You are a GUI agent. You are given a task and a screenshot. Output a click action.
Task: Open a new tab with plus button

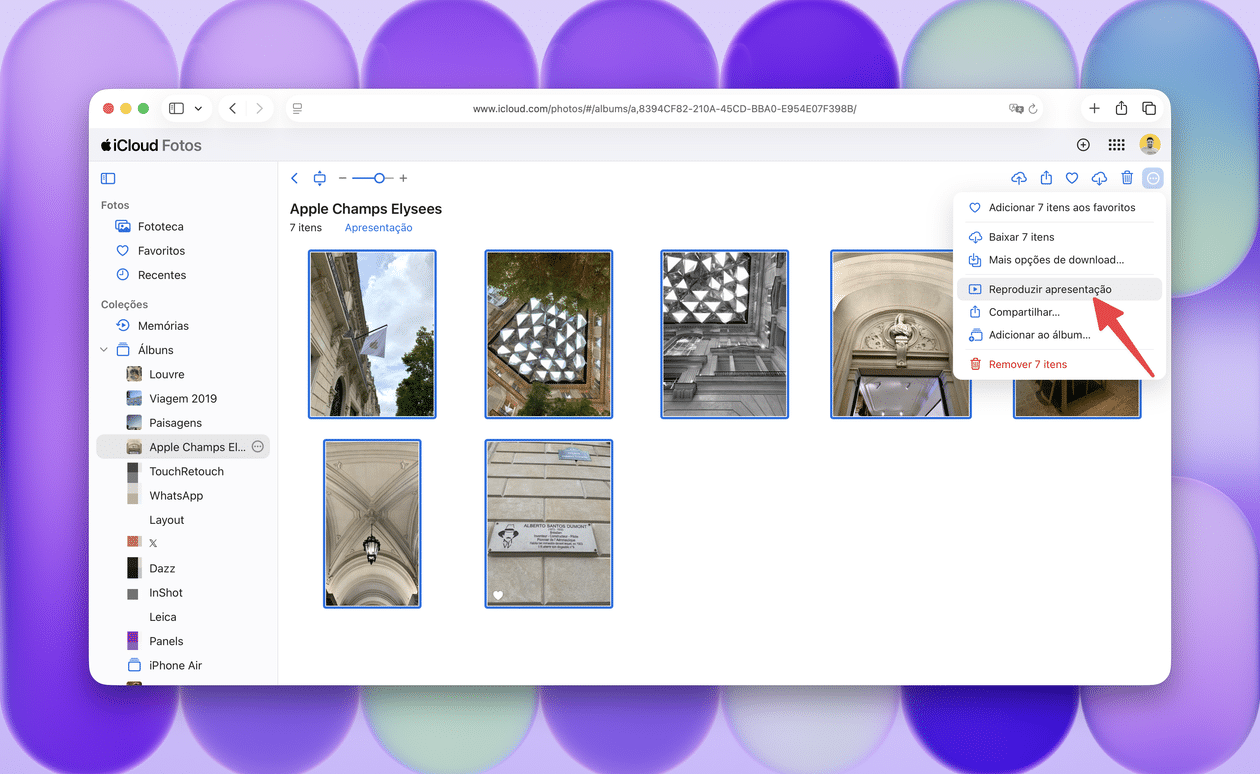[1094, 108]
